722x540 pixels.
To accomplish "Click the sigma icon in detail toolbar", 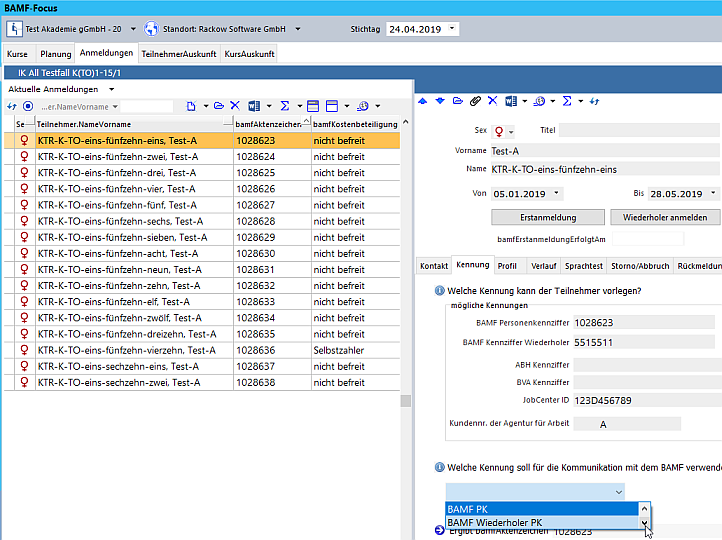I will click(567, 101).
